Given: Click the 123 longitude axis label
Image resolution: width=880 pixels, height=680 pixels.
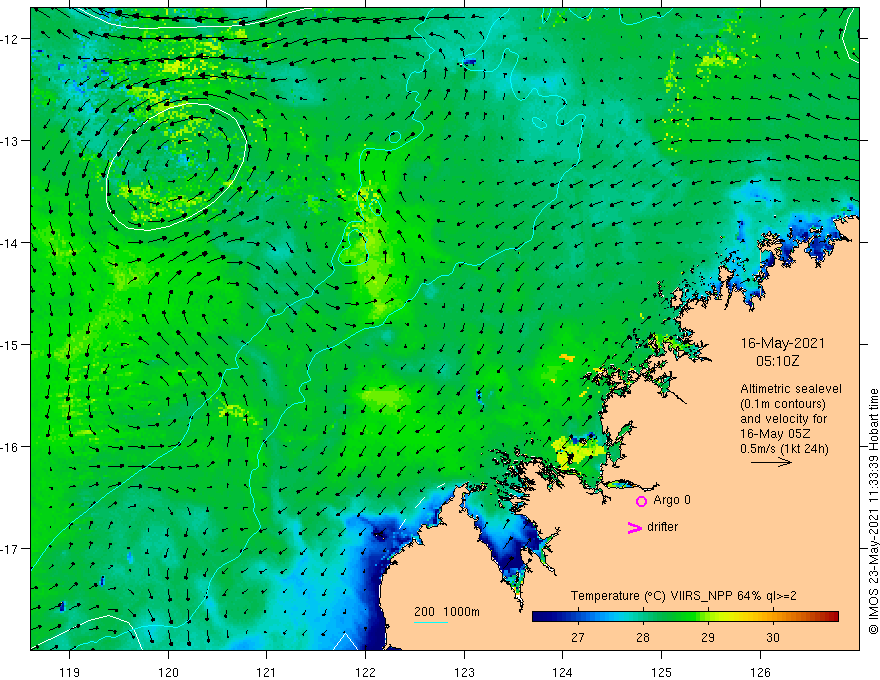Looking at the screenshot, I should (x=464, y=672).
